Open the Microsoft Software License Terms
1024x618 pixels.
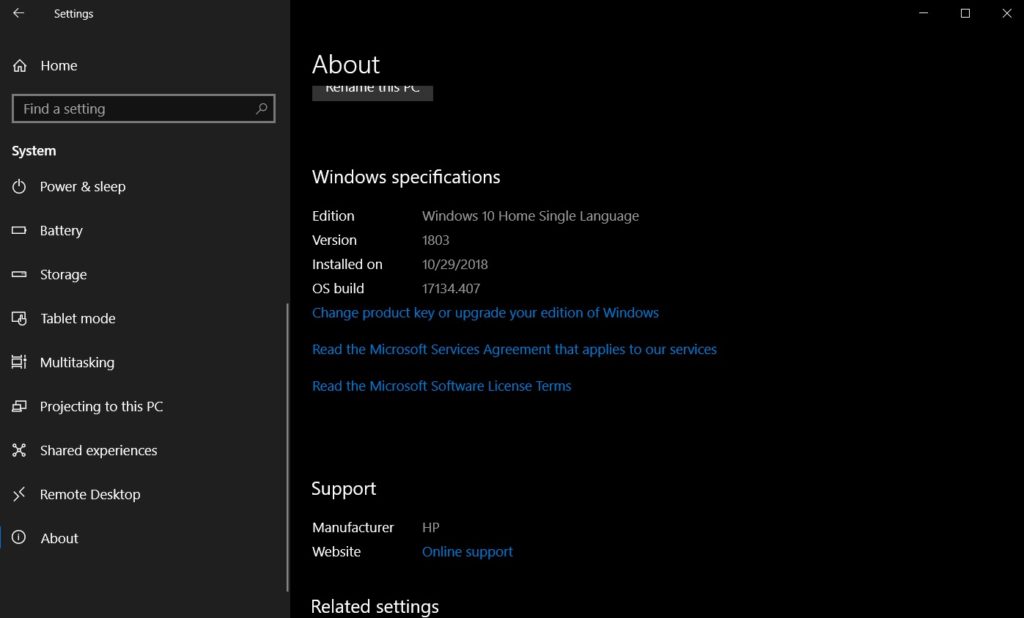point(441,385)
